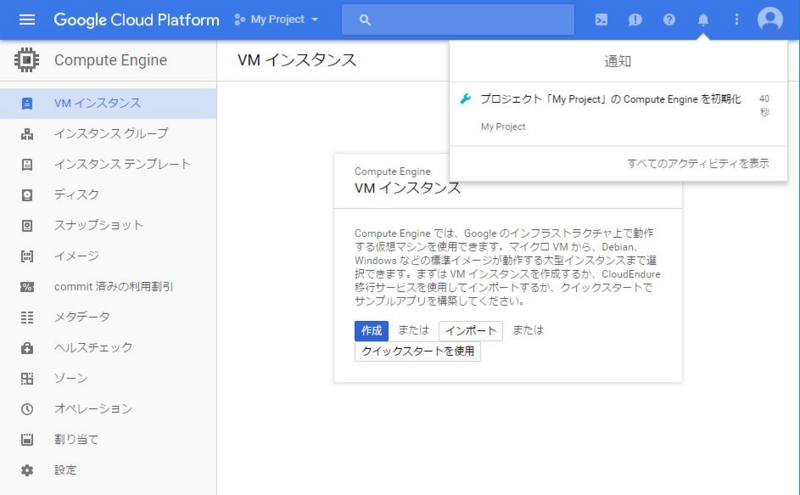Click the search magnifier icon
Screen dimensions: 800x495
pyautogui.click(x=365, y=20)
